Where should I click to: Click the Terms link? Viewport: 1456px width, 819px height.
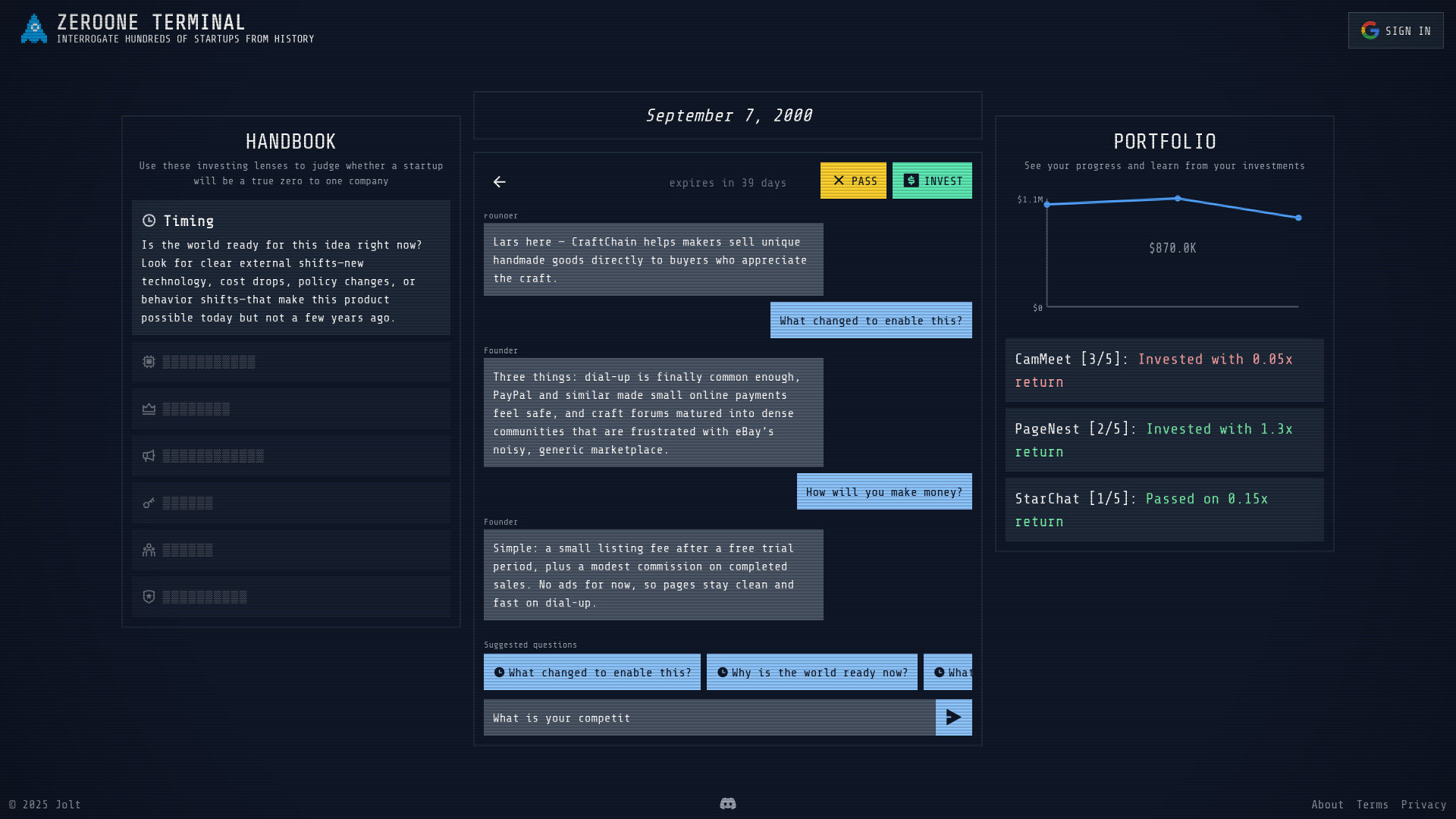(1373, 804)
